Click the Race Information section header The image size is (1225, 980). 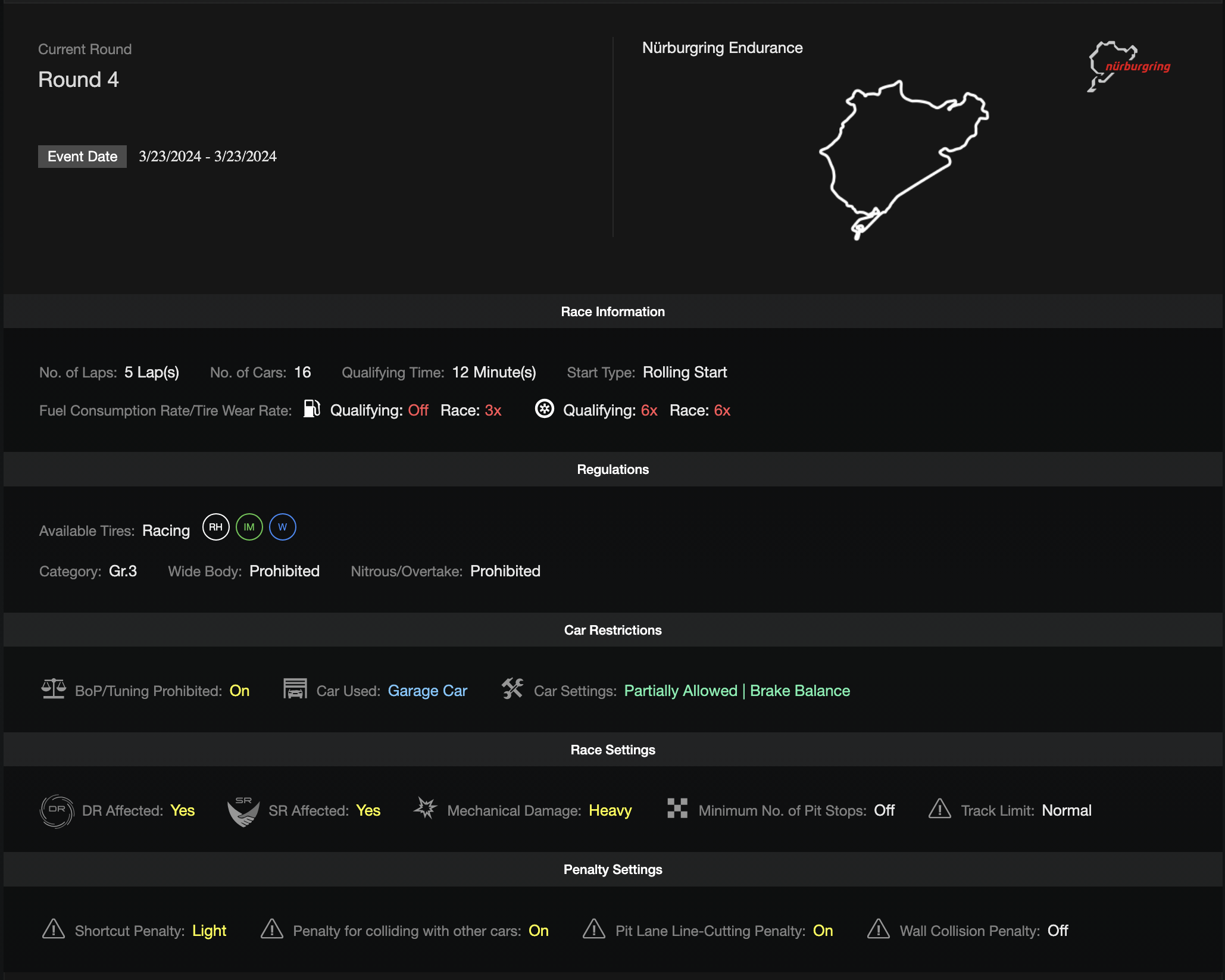(612, 311)
